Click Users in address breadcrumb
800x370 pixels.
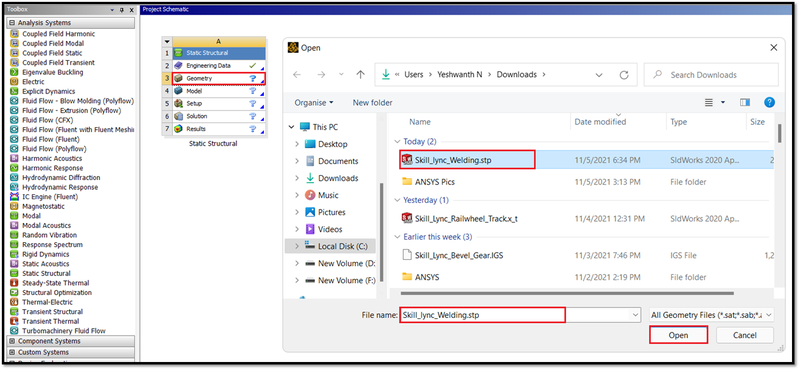[x=414, y=75]
